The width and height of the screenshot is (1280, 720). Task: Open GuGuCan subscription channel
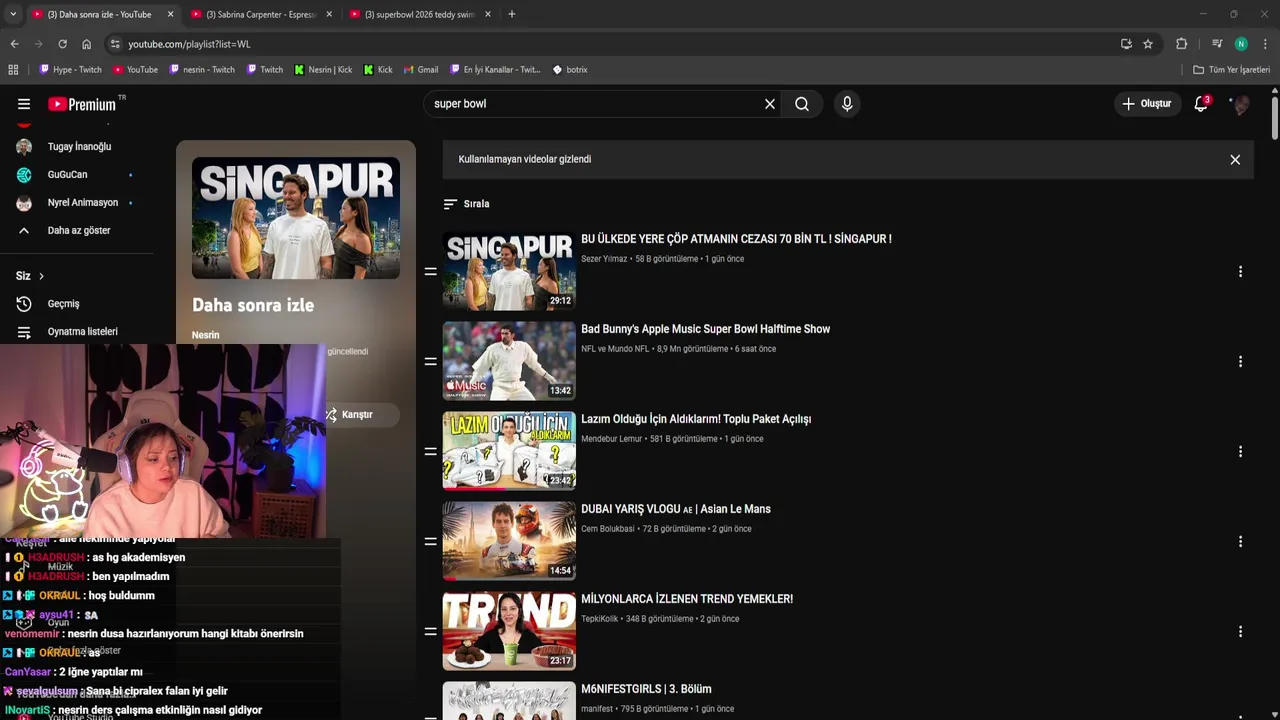(68, 175)
